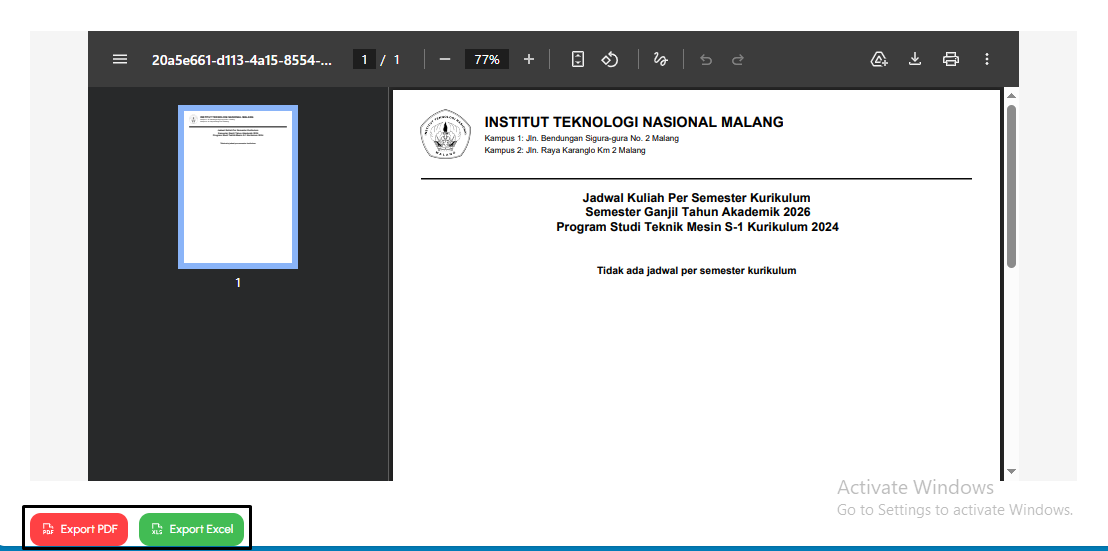The height and width of the screenshot is (551, 1108).
Task: Click the page number input field
Action: coord(364,59)
